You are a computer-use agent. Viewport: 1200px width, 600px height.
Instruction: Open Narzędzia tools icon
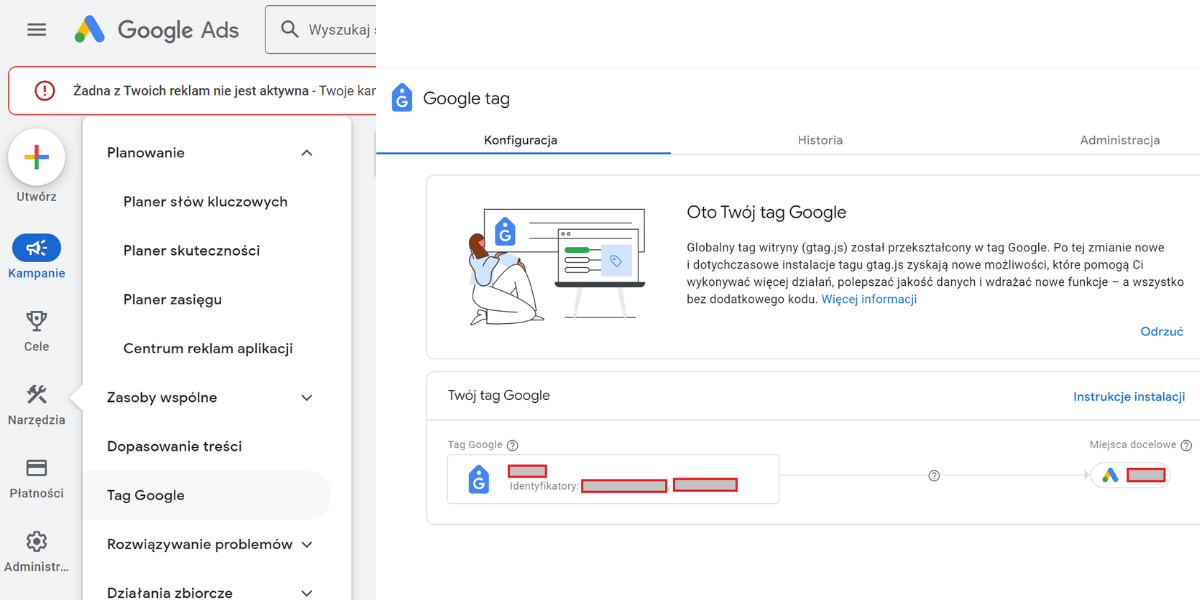pos(37,394)
